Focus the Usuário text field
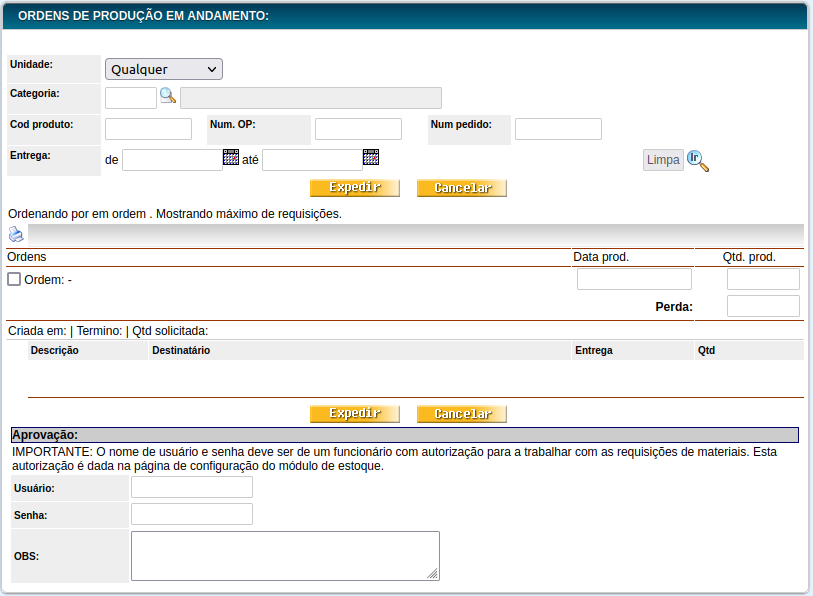The image size is (813, 596). pyautogui.click(x=192, y=487)
